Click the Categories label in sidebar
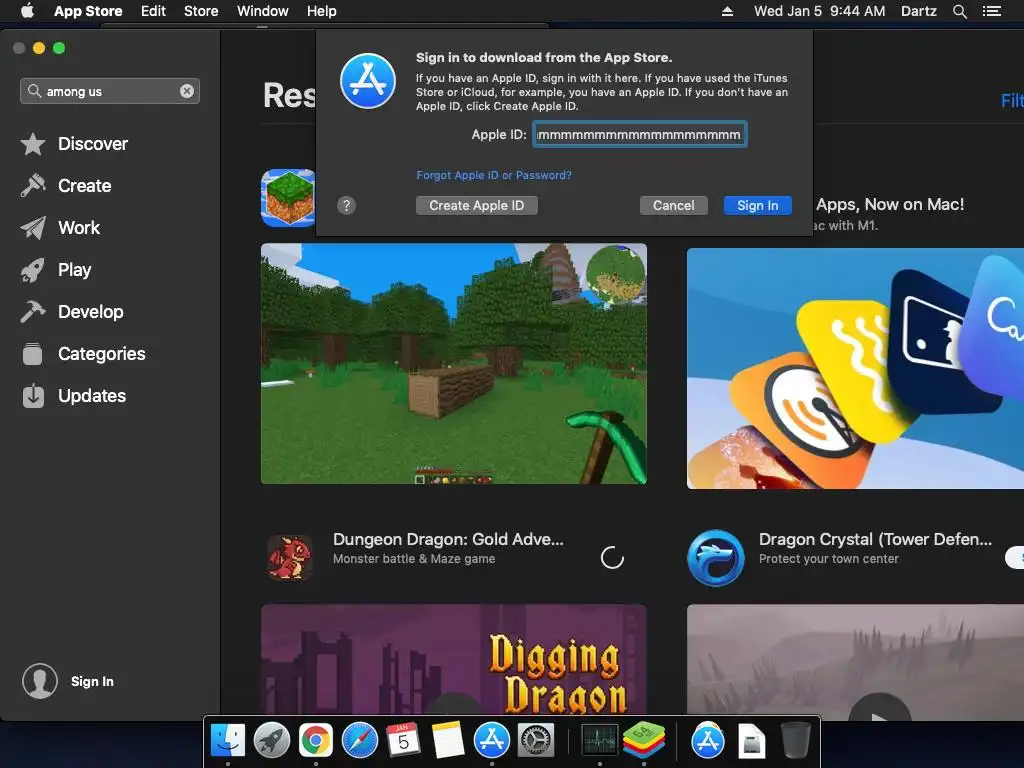This screenshot has height=768, width=1024. tap(102, 354)
